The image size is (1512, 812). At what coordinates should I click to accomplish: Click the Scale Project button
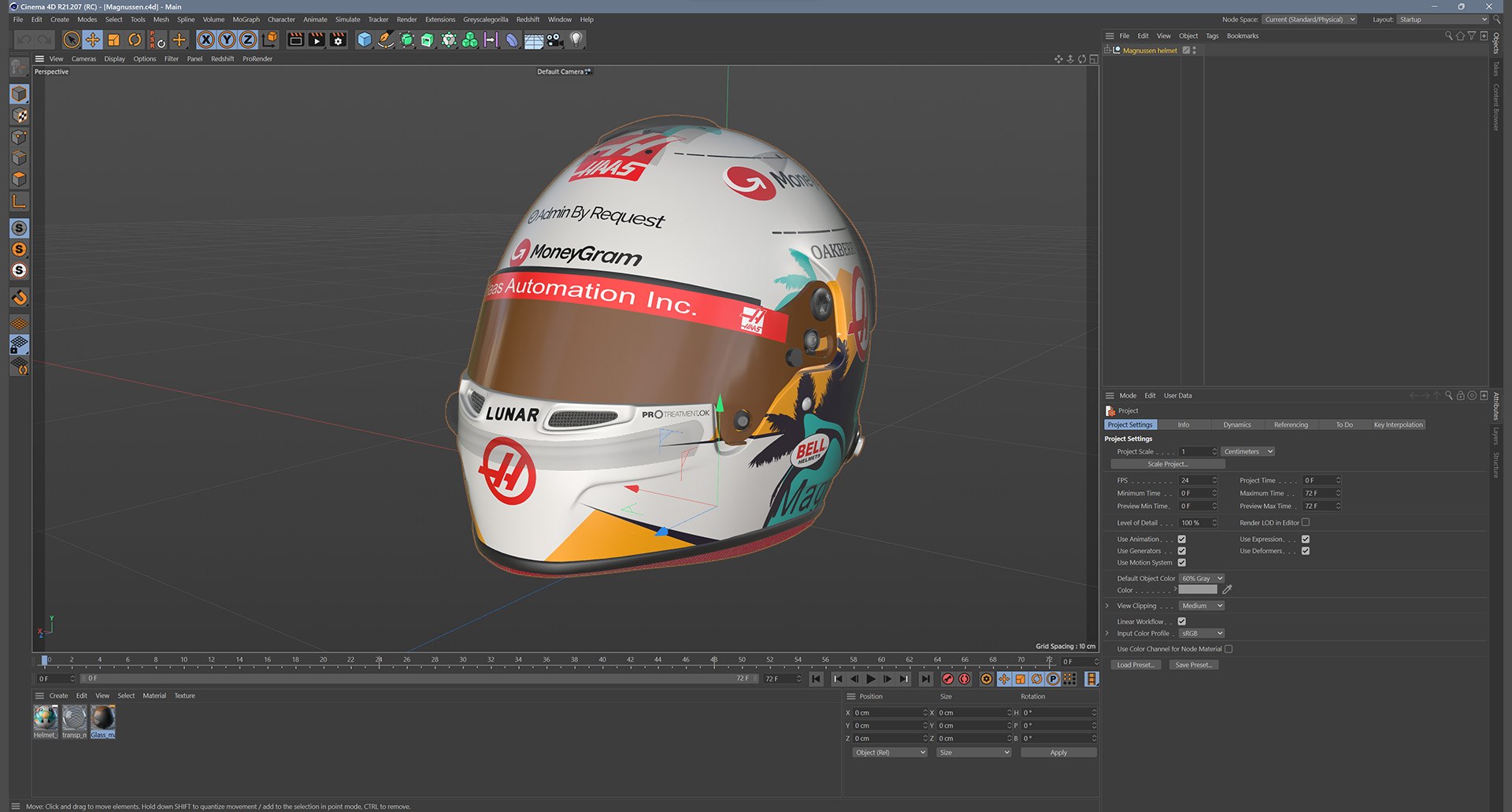coord(1167,465)
